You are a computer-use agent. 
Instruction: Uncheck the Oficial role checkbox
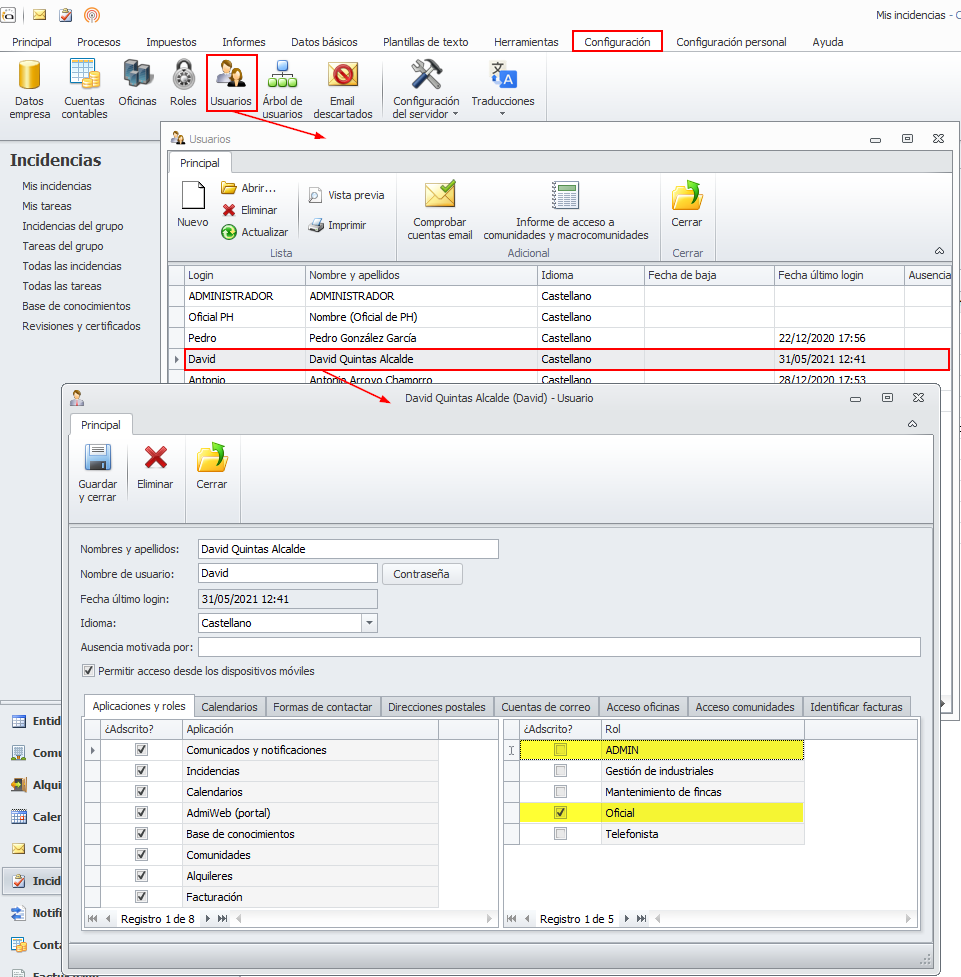(561, 813)
